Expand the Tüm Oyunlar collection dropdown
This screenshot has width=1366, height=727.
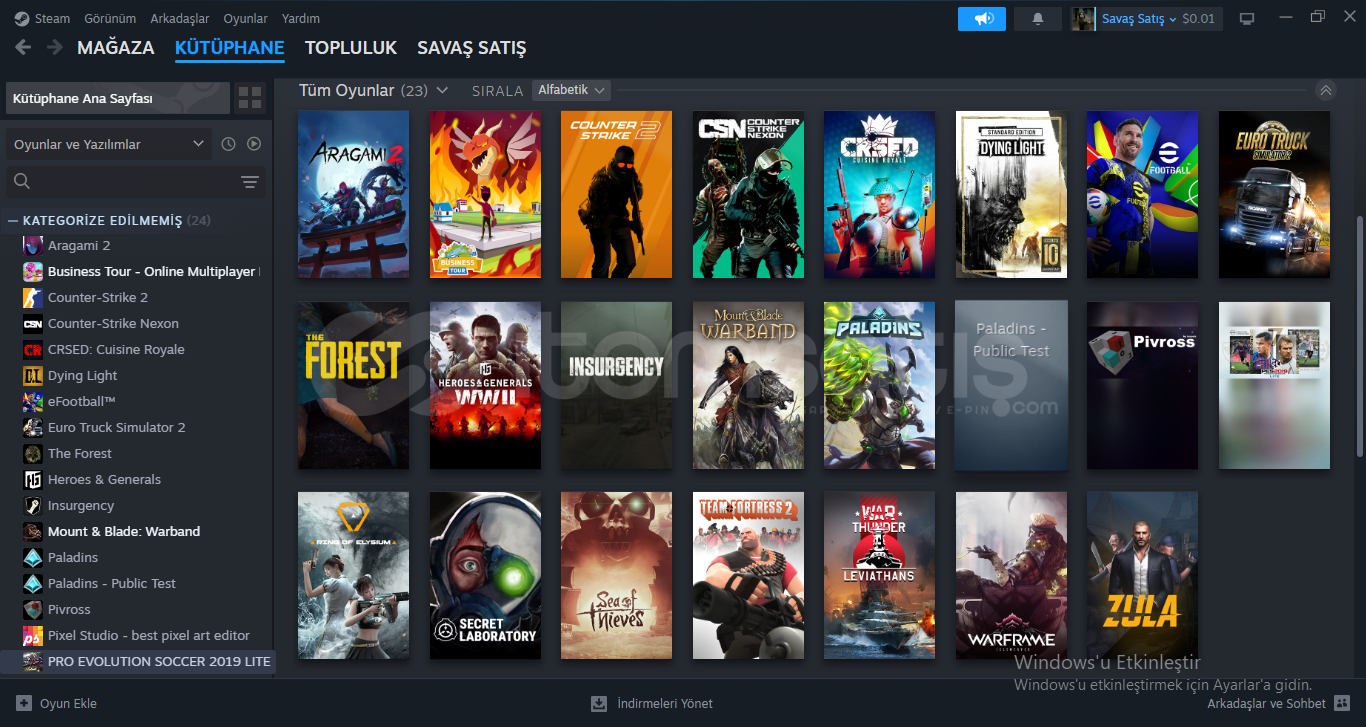pyautogui.click(x=440, y=90)
